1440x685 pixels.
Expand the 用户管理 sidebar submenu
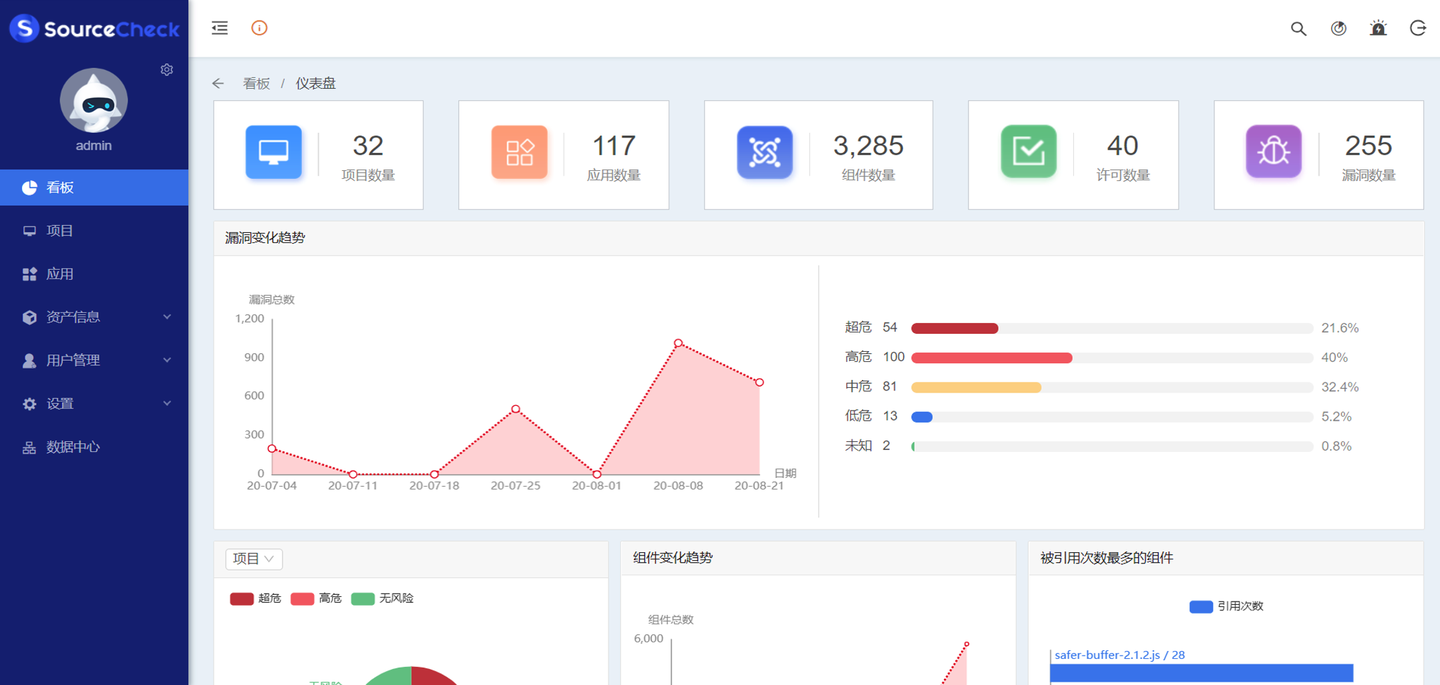click(x=94, y=360)
